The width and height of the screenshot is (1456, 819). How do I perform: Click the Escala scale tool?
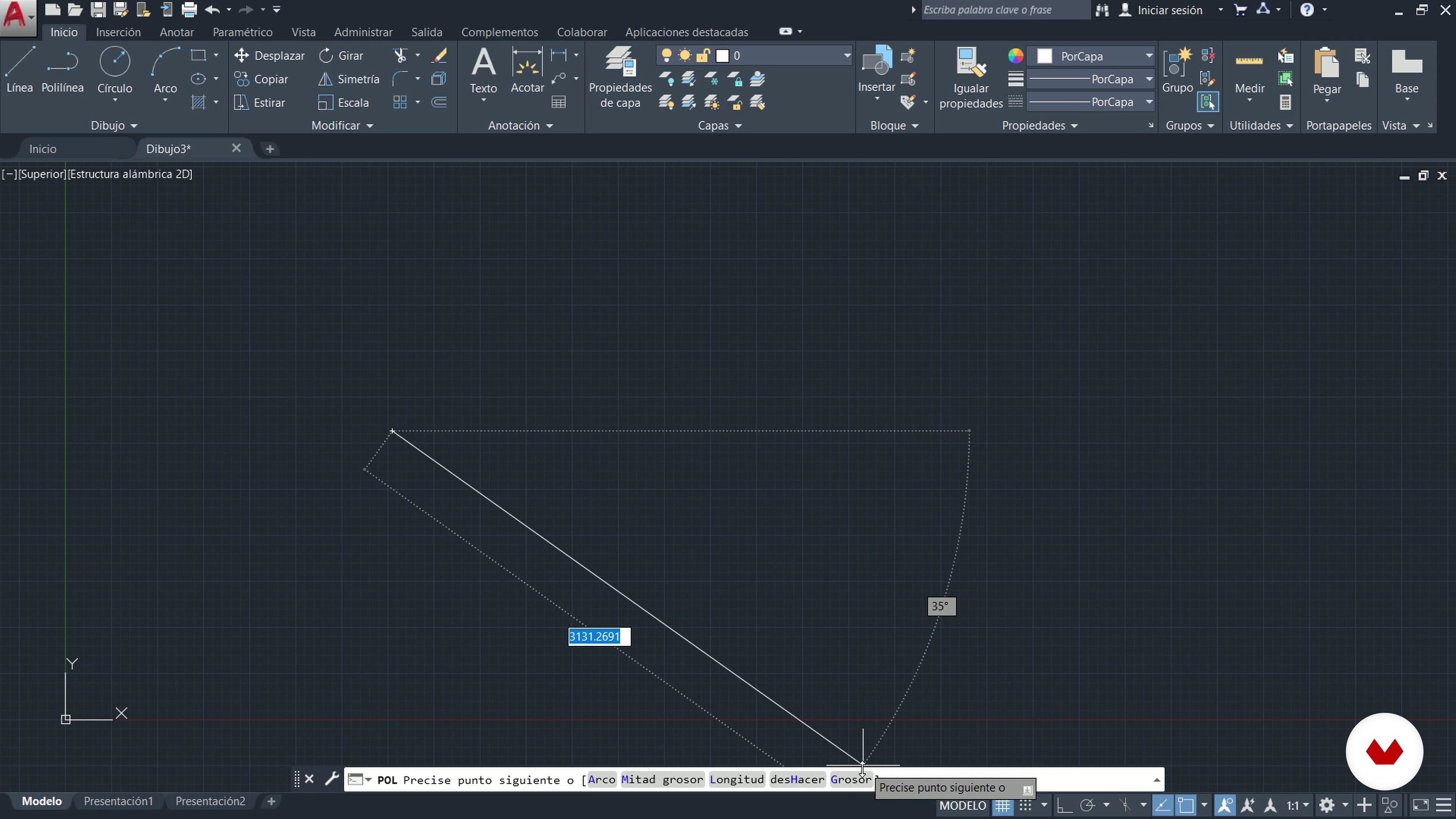click(x=344, y=103)
